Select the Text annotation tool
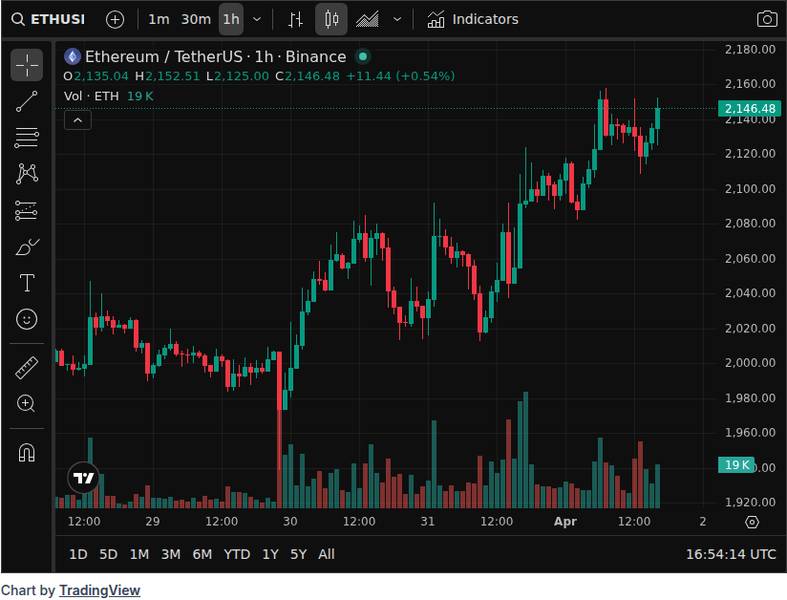 click(27, 283)
